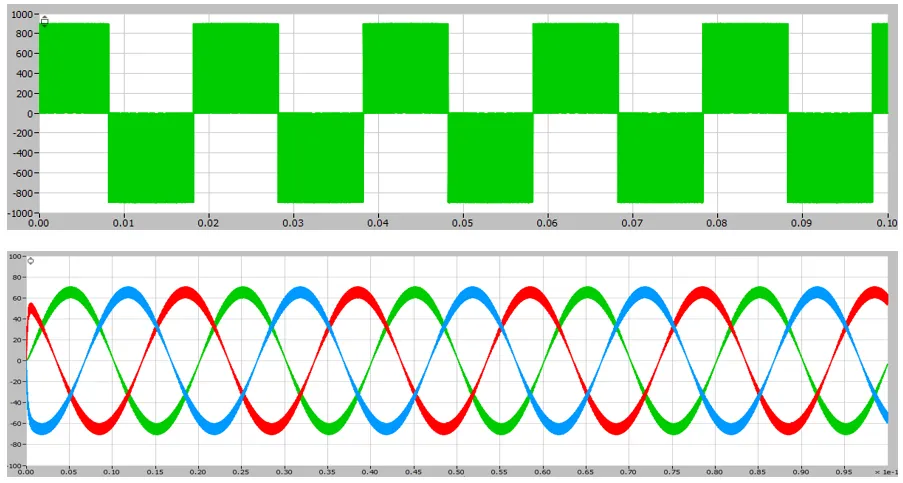903x483 pixels.
Task: Select the 100 label on the lower plot's y-axis
Action: tap(16, 257)
